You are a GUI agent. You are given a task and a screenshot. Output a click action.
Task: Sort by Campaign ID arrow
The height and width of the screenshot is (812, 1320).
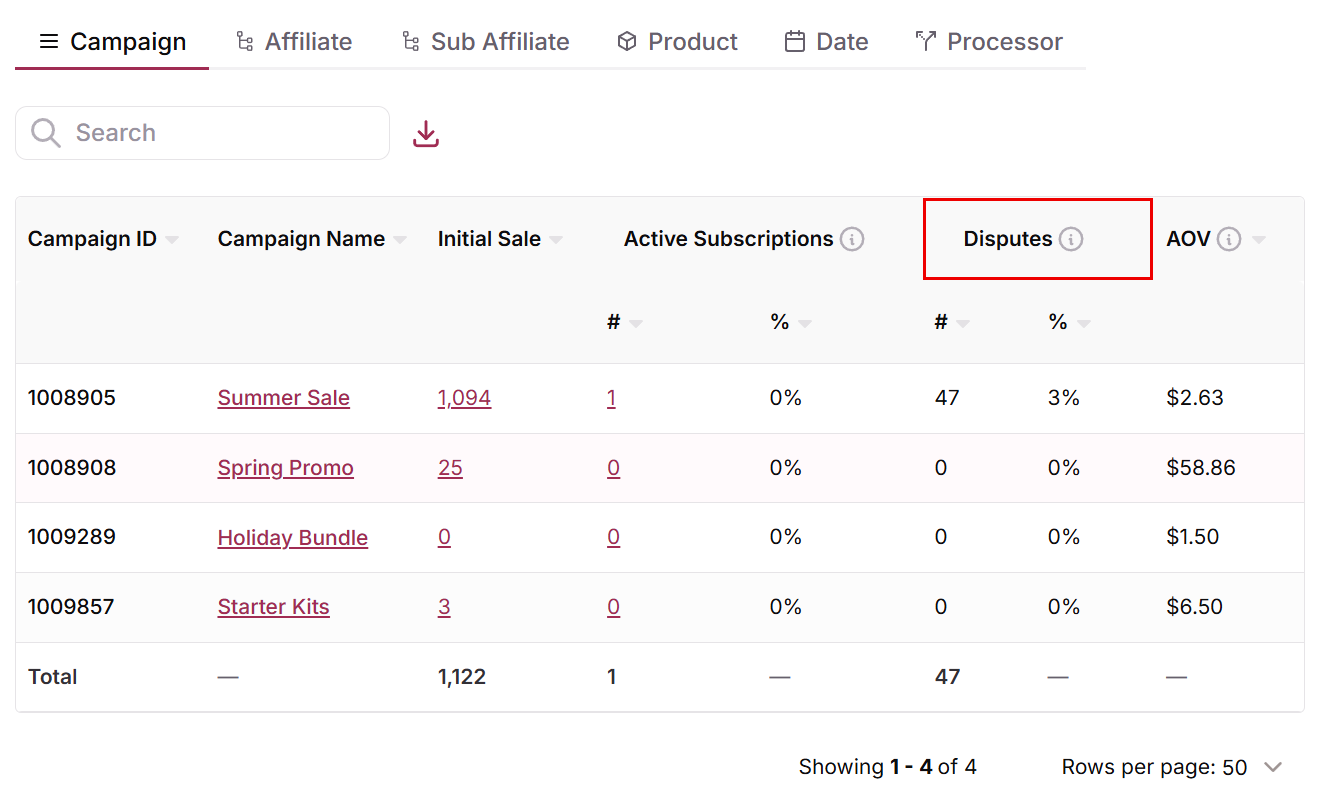click(x=172, y=240)
